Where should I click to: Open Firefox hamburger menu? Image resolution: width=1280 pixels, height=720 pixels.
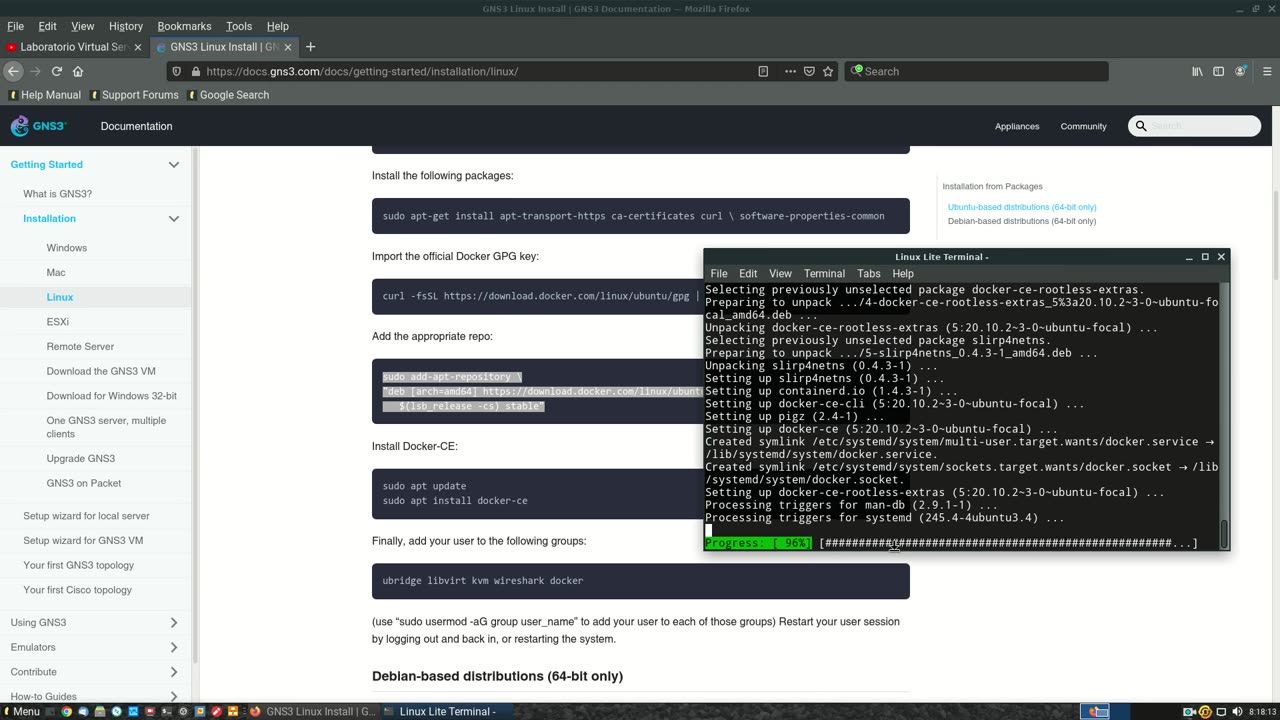1268,71
